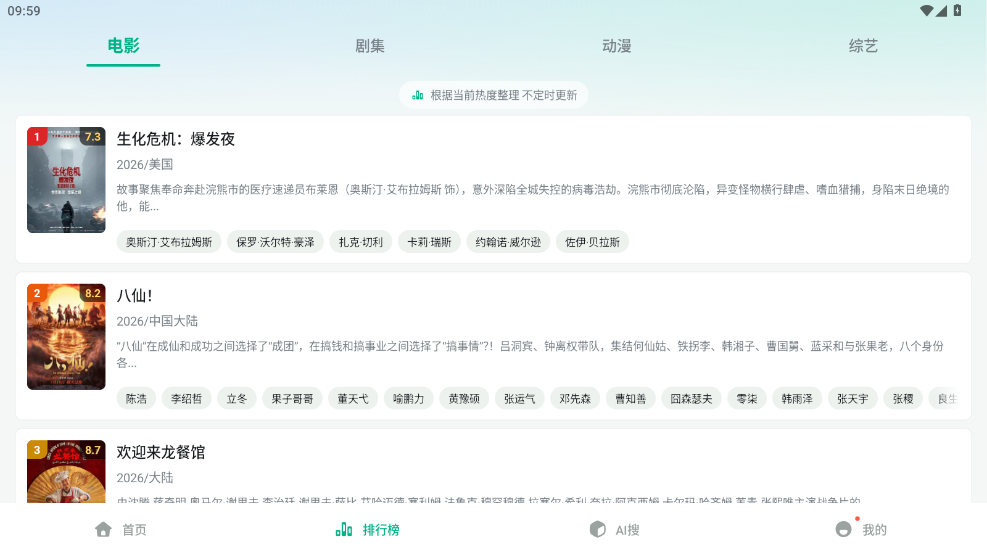Check the cellular signal icon

click(x=941, y=11)
